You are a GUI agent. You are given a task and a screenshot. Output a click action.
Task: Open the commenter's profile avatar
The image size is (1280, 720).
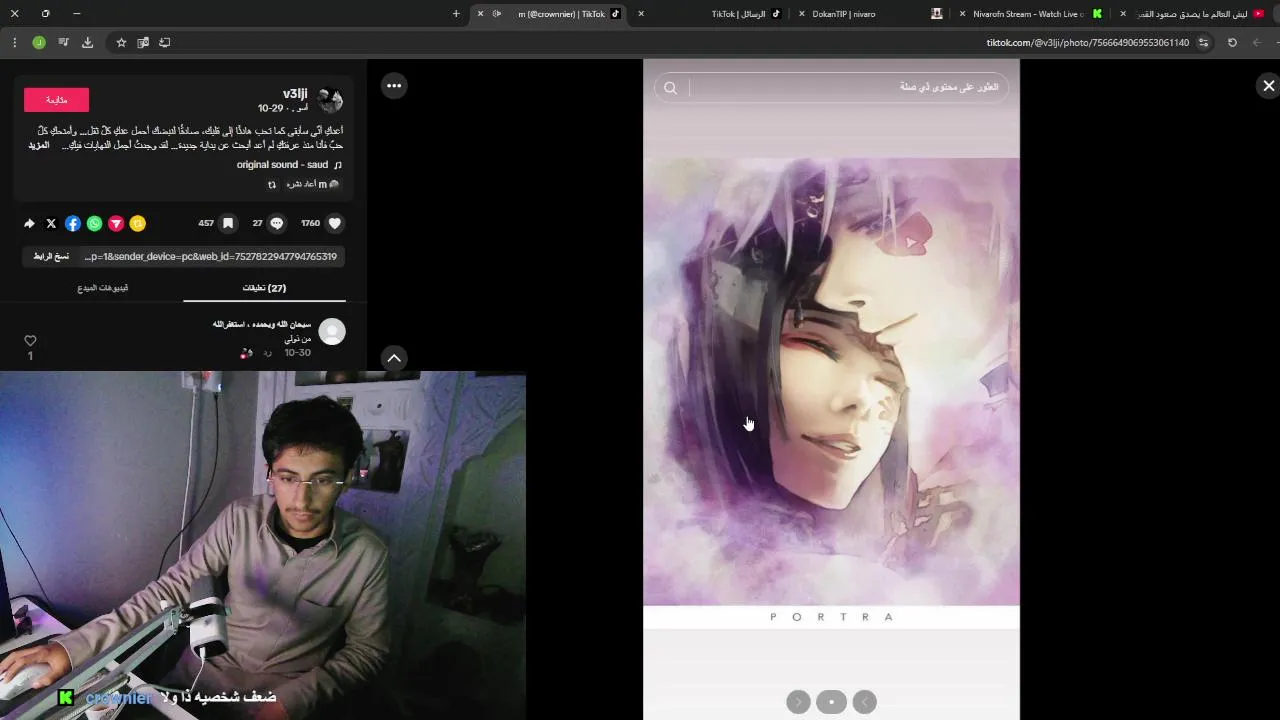331,331
